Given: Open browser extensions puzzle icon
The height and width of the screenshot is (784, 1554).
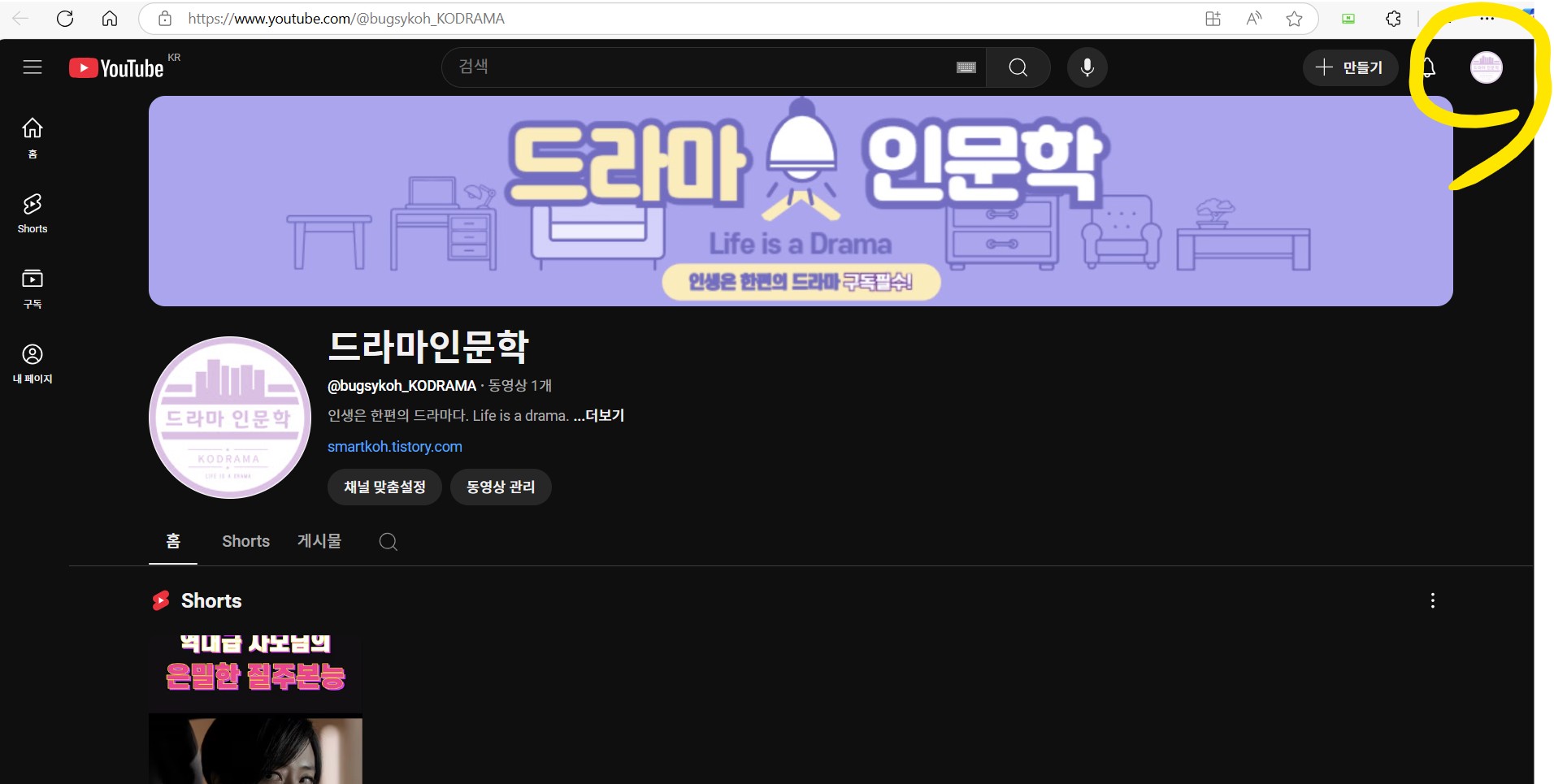Looking at the screenshot, I should pos(1393,19).
